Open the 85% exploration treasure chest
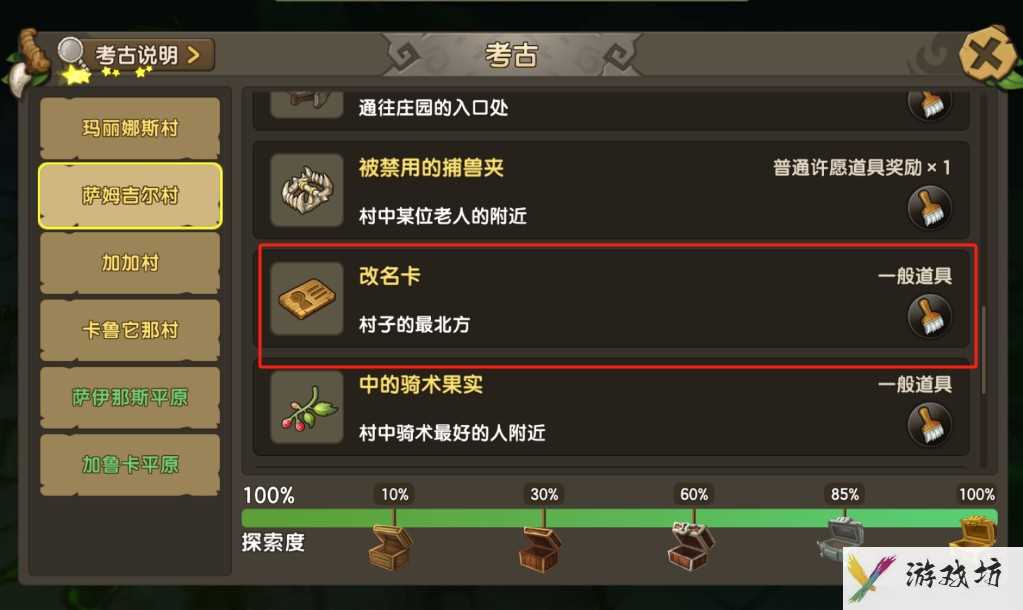This screenshot has width=1023, height=610. [840, 536]
